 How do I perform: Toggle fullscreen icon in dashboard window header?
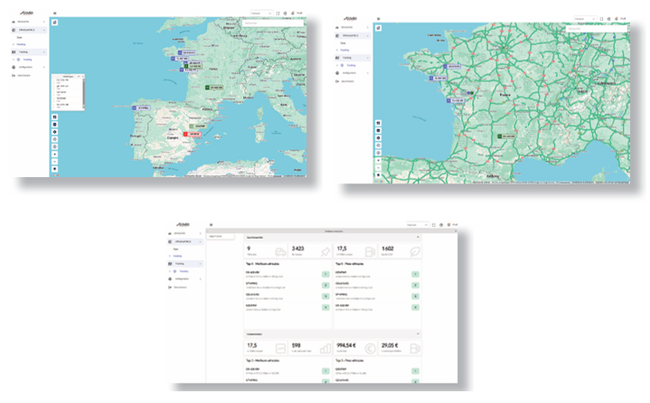(434, 225)
